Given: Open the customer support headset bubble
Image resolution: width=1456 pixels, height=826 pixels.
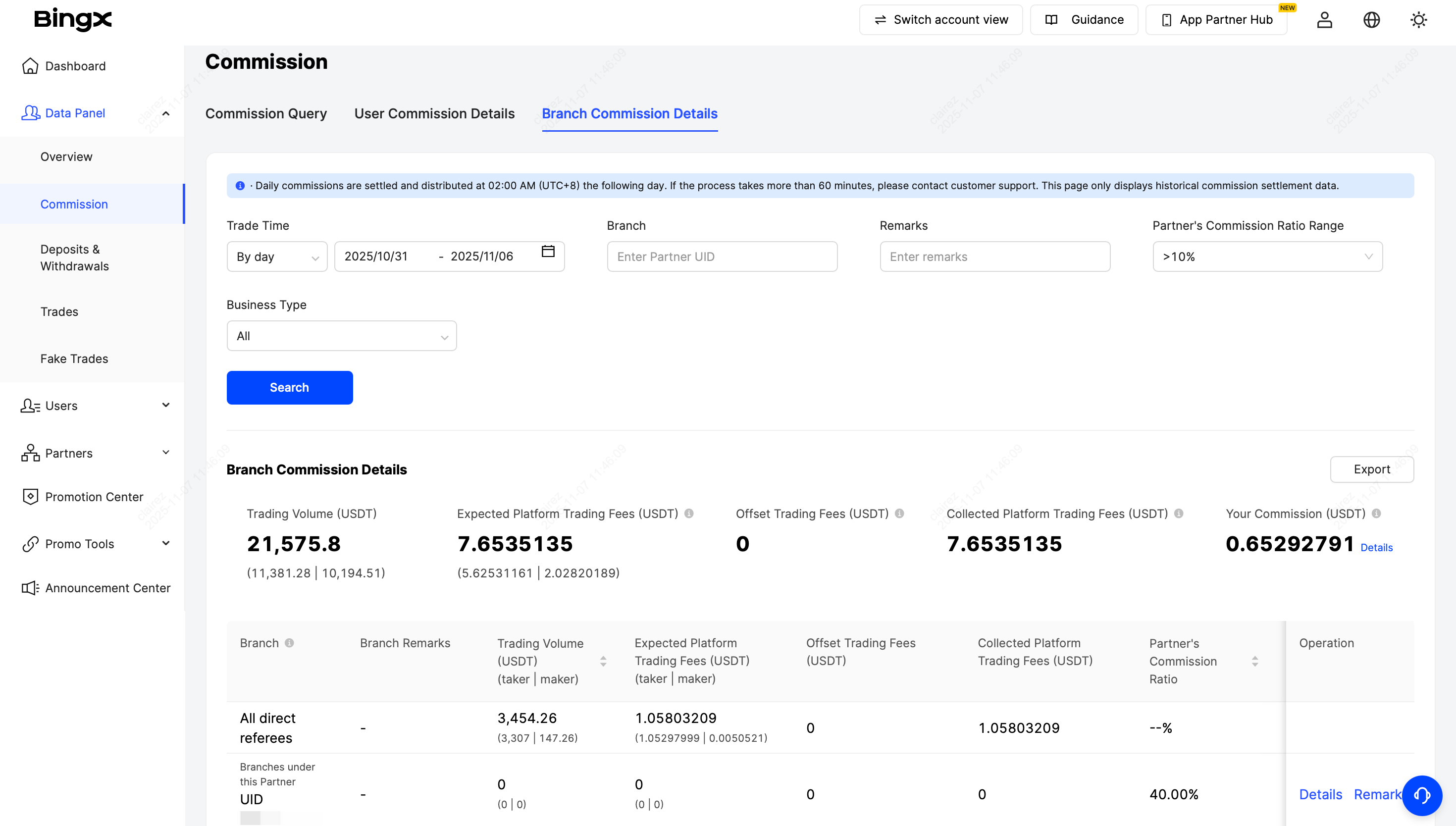Looking at the screenshot, I should [1421, 795].
